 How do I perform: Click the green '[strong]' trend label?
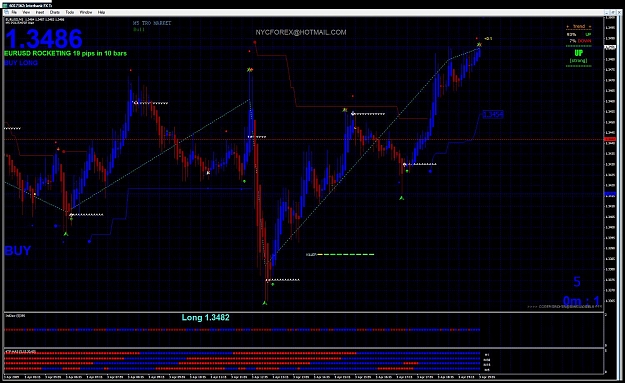point(578,61)
